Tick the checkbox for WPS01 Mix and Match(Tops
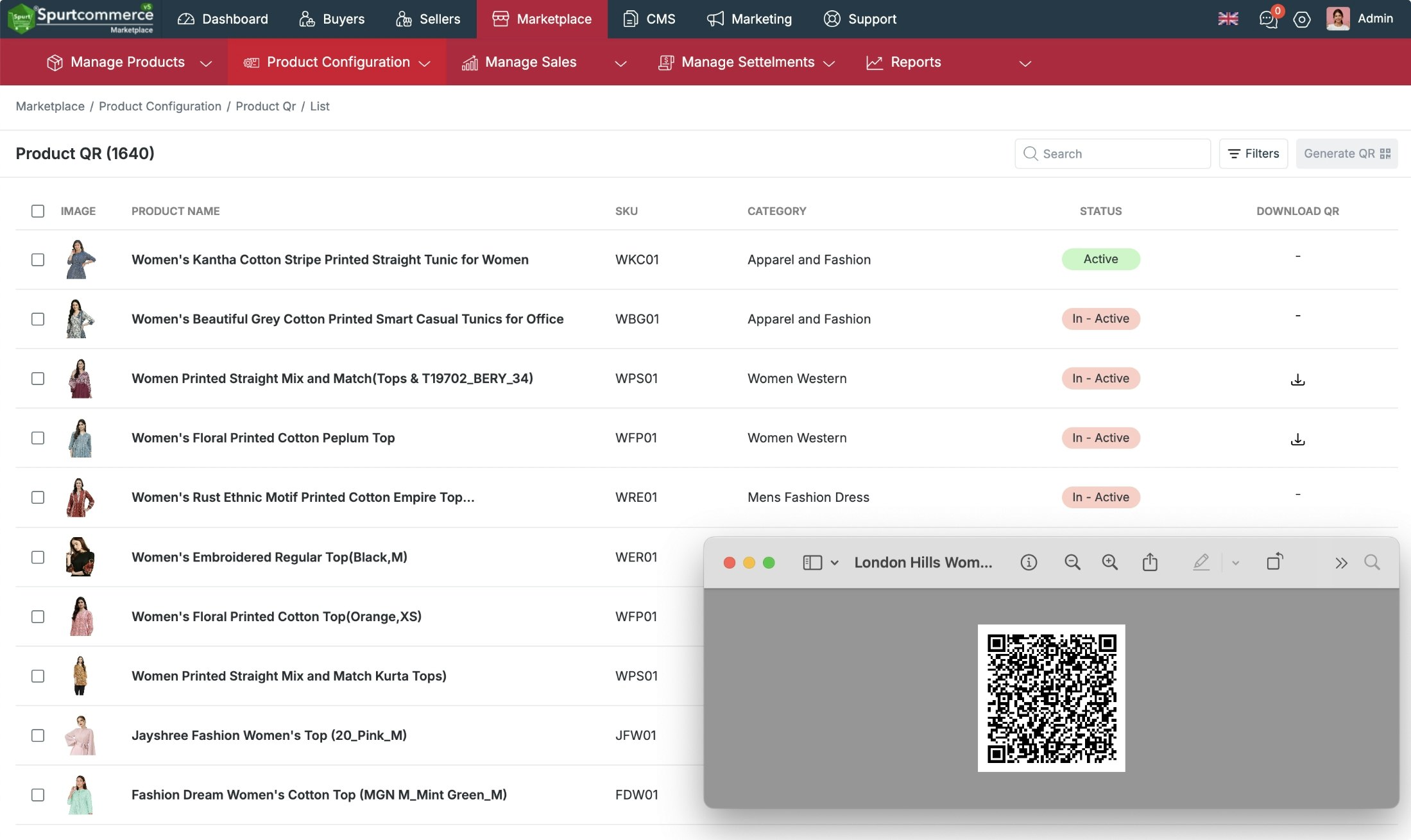This screenshot has height=840, width=1411. pyautogui.click(x=38, y=379)
